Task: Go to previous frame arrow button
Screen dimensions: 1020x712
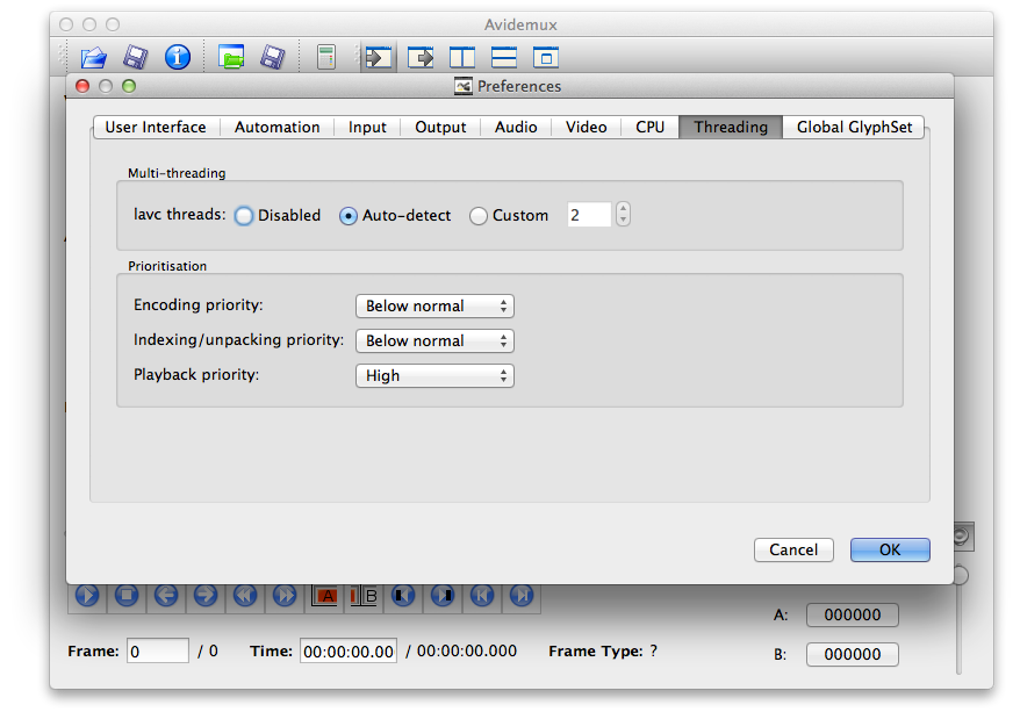Action: pyautogui.click(x=166, y=595)
